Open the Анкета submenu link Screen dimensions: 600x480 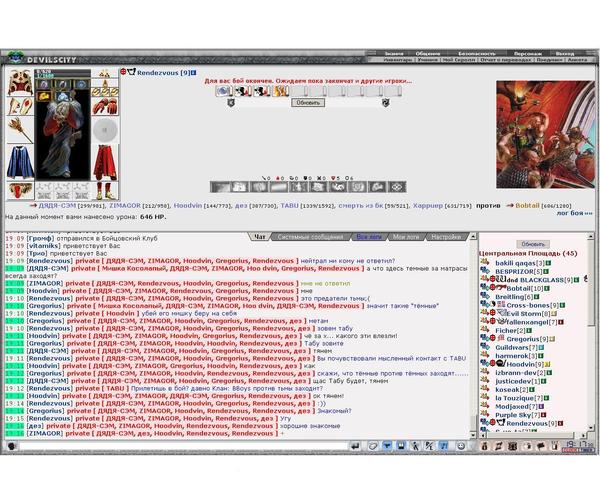click(577, 60)
